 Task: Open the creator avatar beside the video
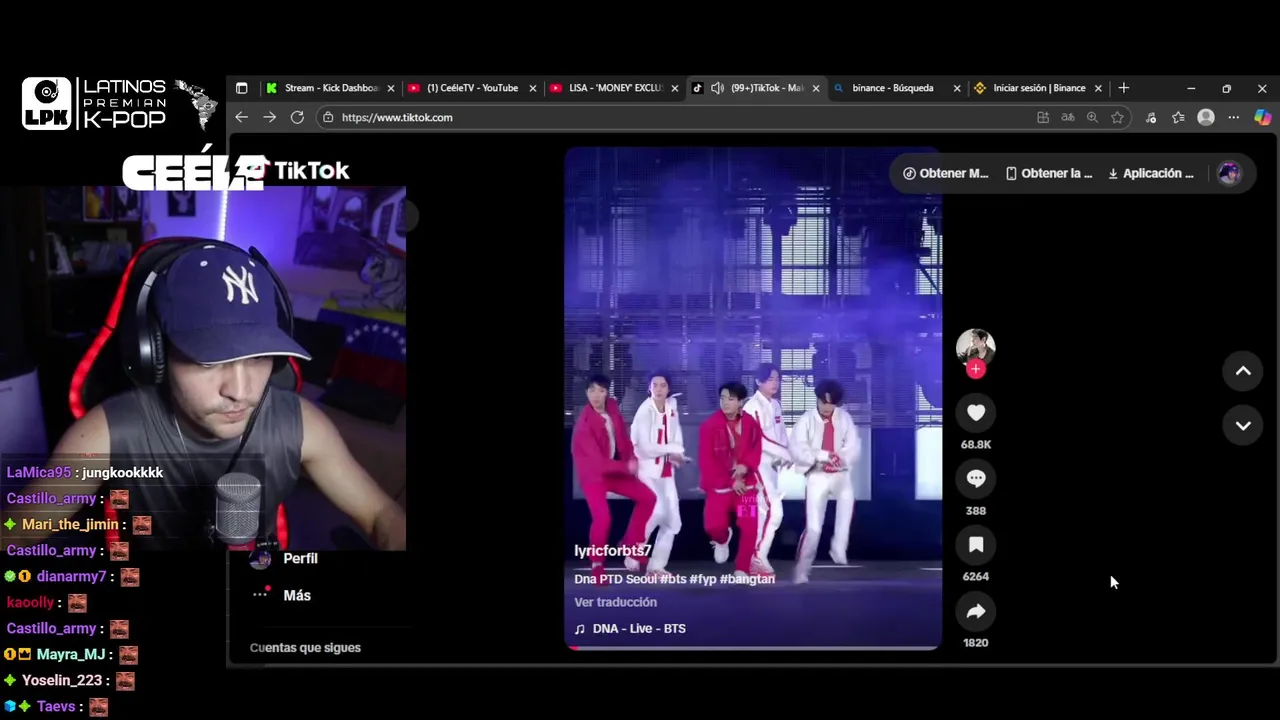[x=975, y=346]
